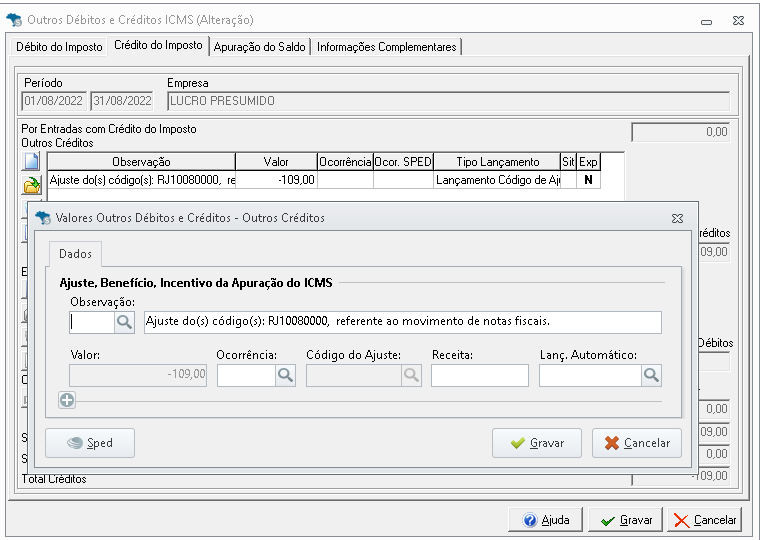This screenshot has height=540, width=765.
Task: Select the row 'Ajuste do(s) código(s): RJ10080000'
Action: 324,180
